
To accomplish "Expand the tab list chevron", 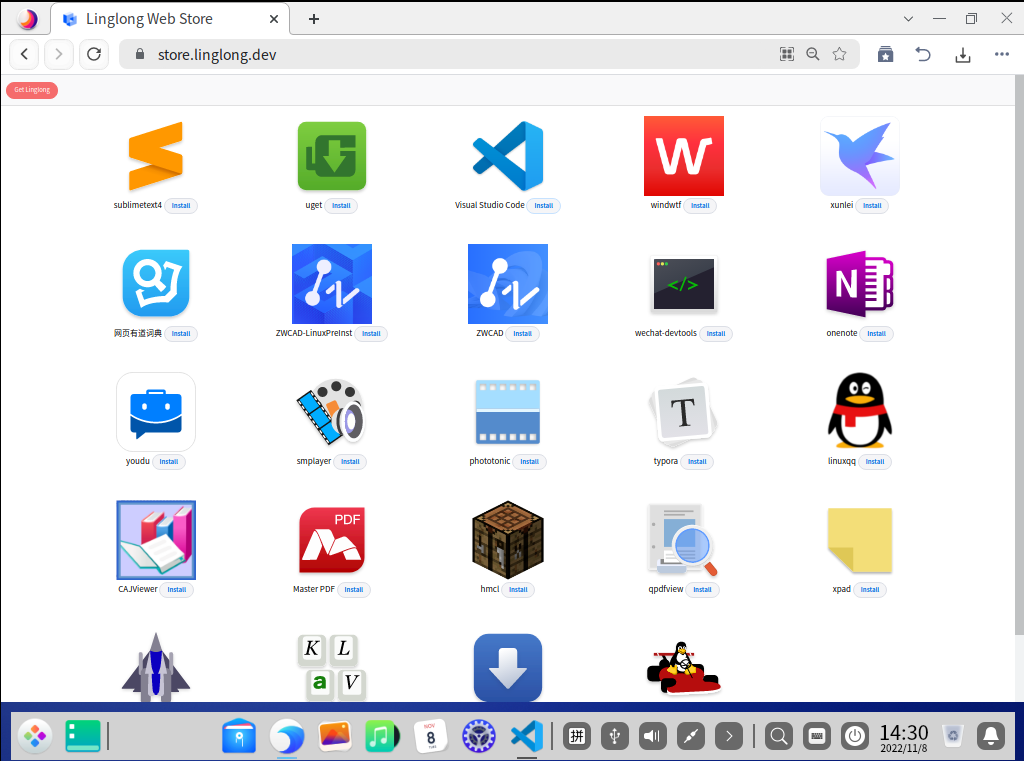I will (908, 19).
